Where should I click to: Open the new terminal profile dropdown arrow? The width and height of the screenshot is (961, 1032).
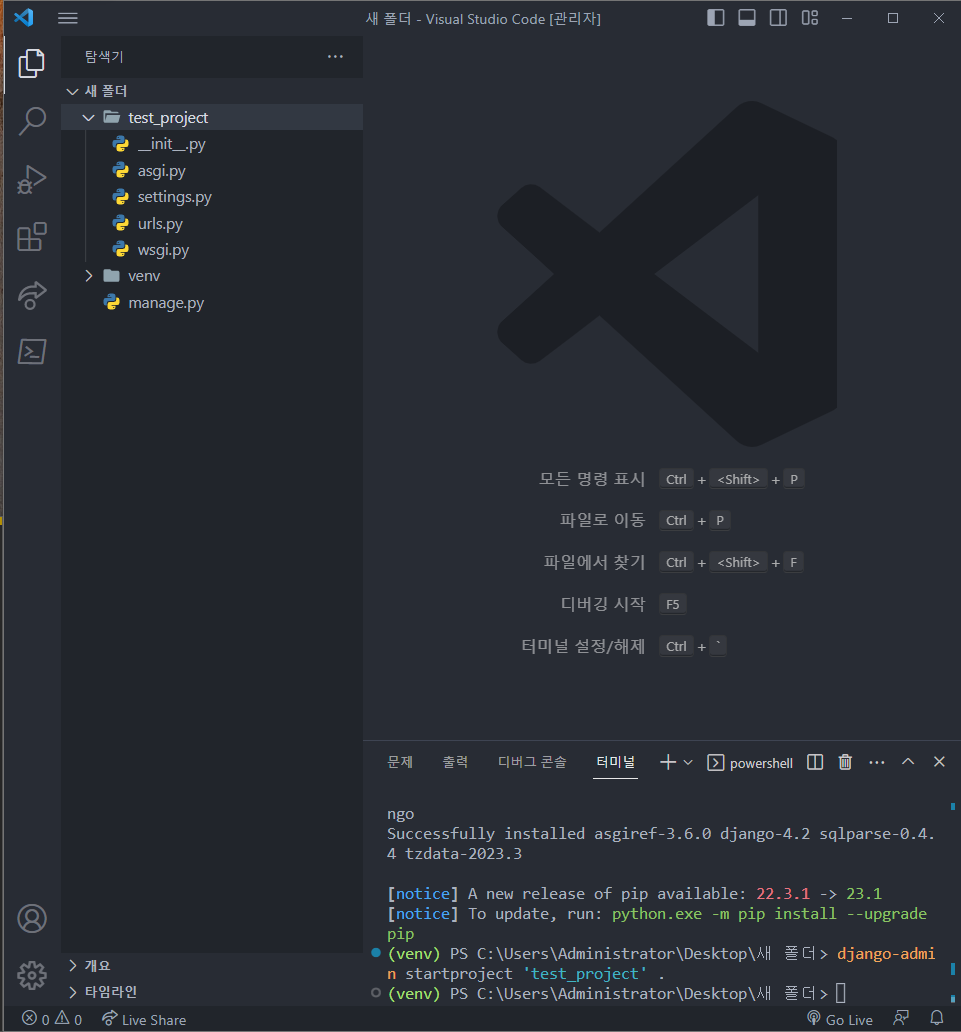tap(688, 762)
